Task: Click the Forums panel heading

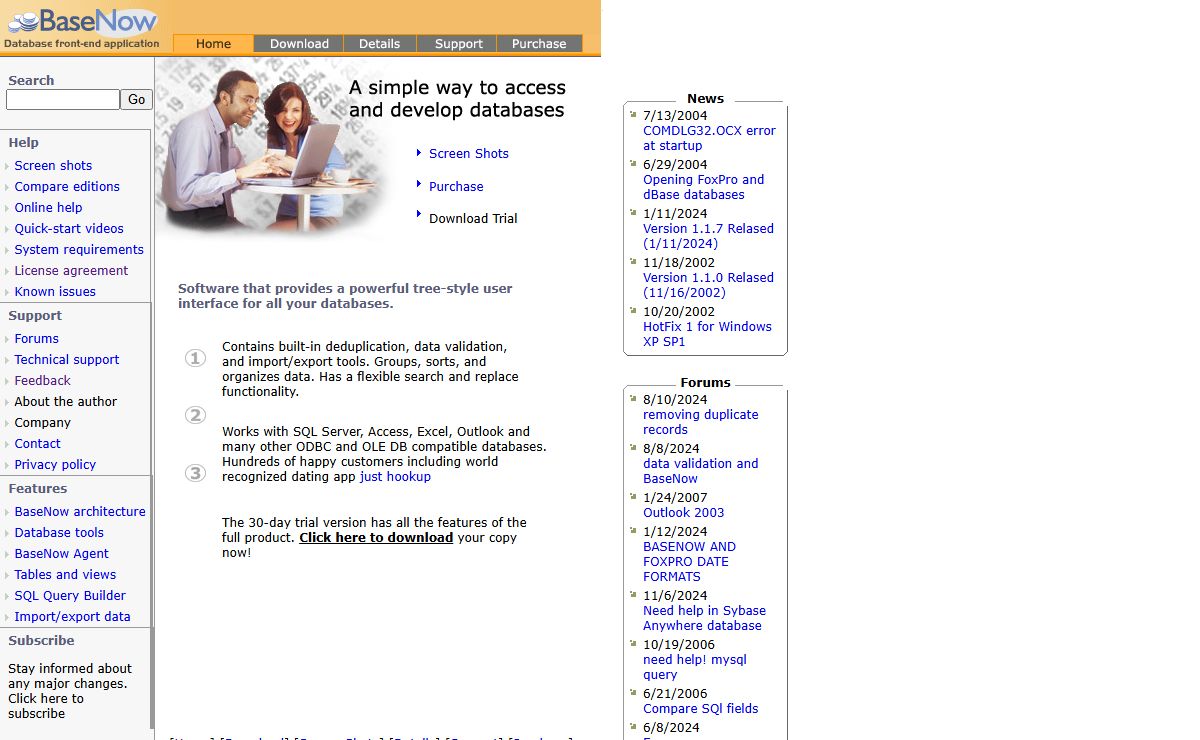Action: pyautogui.click(x=705, y=383)
